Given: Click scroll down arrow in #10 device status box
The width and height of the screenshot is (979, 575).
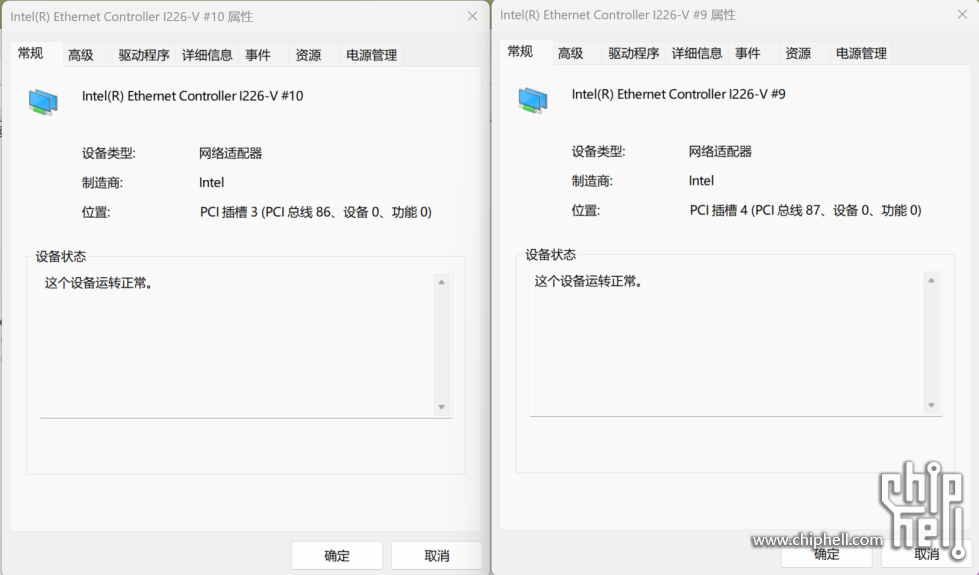Looking at the screenshot, I should click(x=441, y=407).
